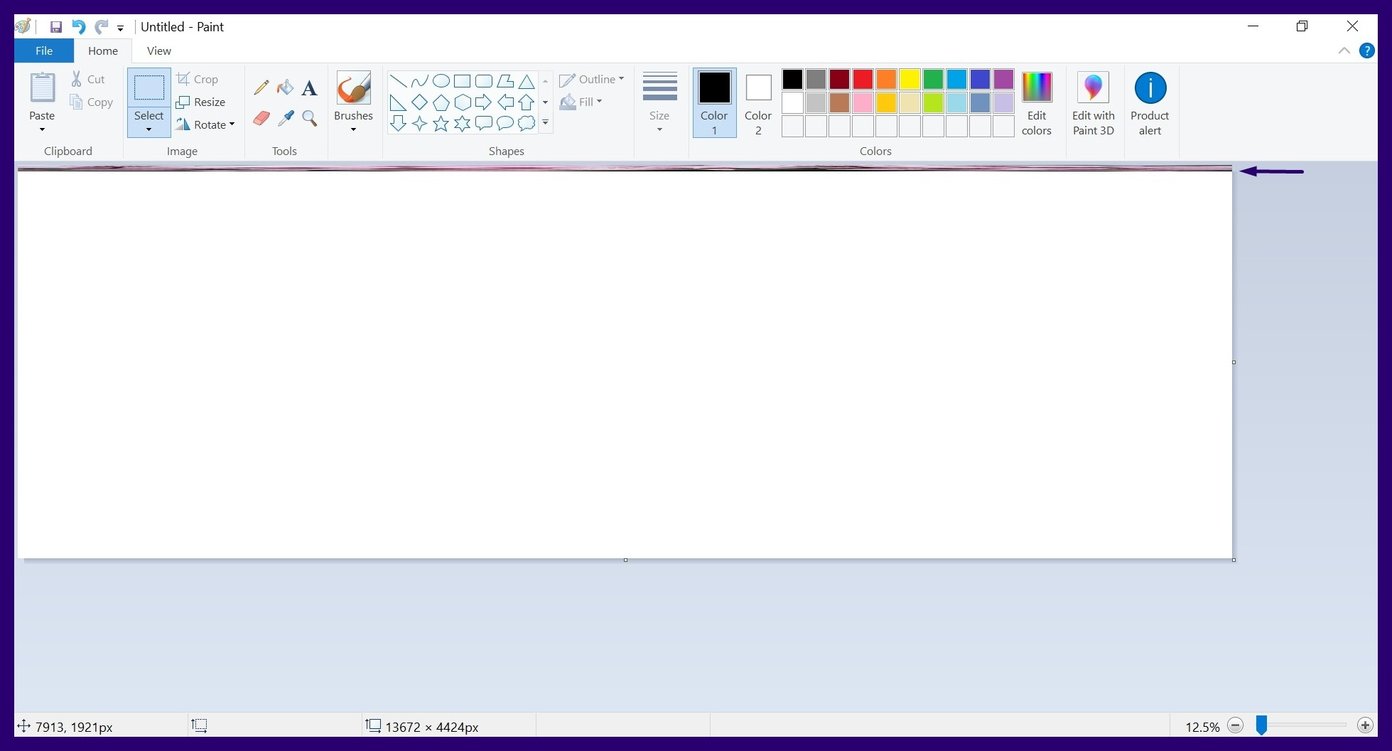Viewport: 1392px width, 751px height.
Task: Open the Rotate dropdown
Action: 208,124
